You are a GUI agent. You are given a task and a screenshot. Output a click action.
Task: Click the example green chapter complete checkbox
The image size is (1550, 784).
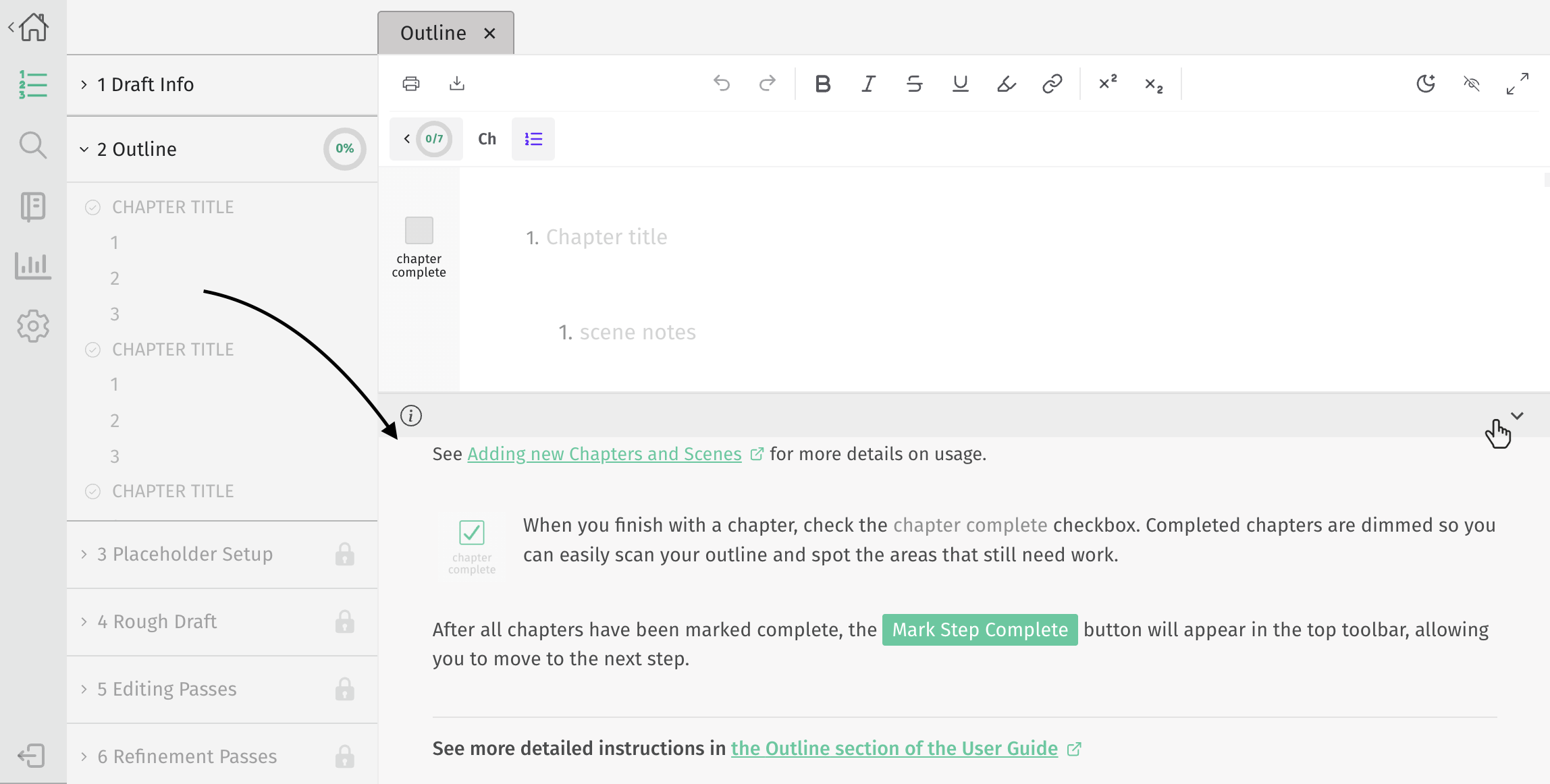472,532
